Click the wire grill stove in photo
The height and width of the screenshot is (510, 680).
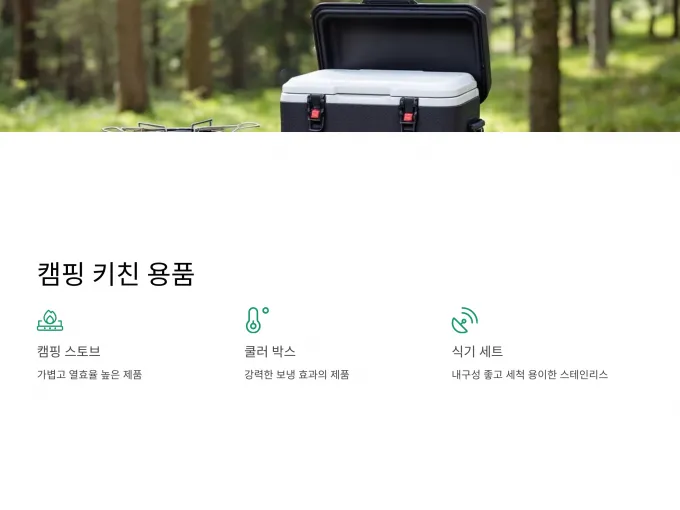tap(181, 126)
